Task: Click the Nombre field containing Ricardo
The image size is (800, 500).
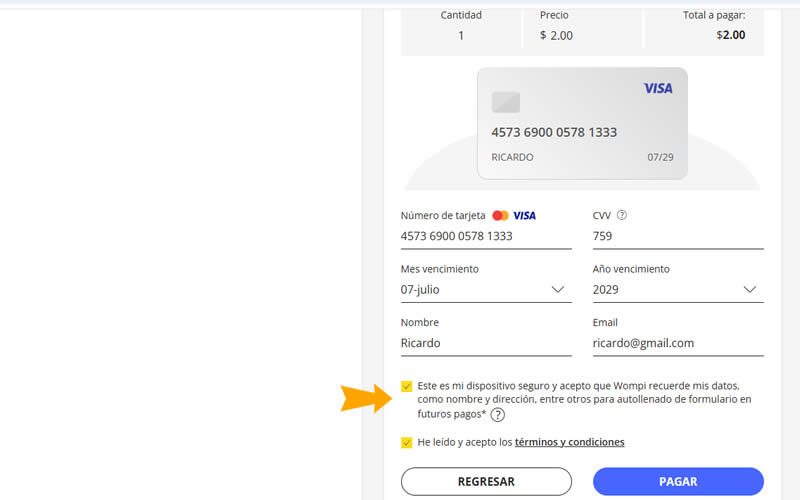Action: click(x=485, y=343)
